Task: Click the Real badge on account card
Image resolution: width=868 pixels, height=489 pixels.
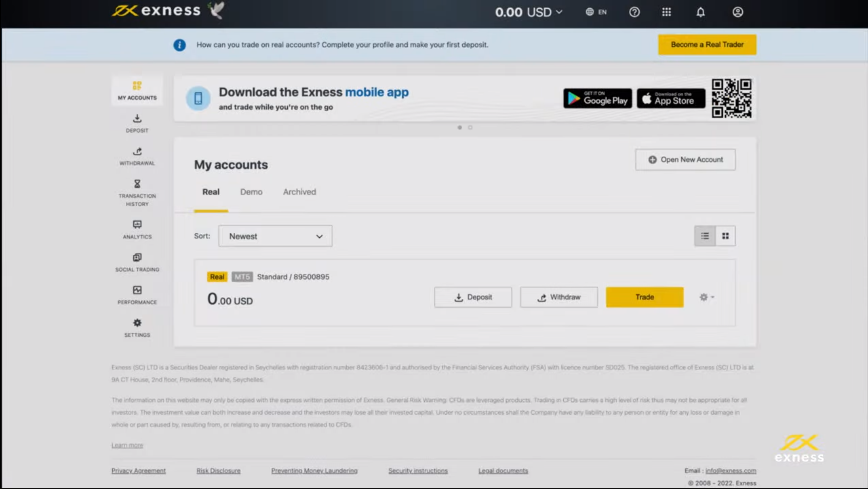Action: pos(217,277)
